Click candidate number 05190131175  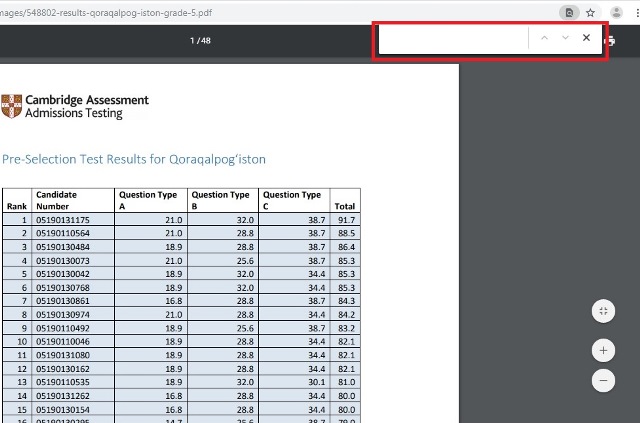(x=63, y=219)
